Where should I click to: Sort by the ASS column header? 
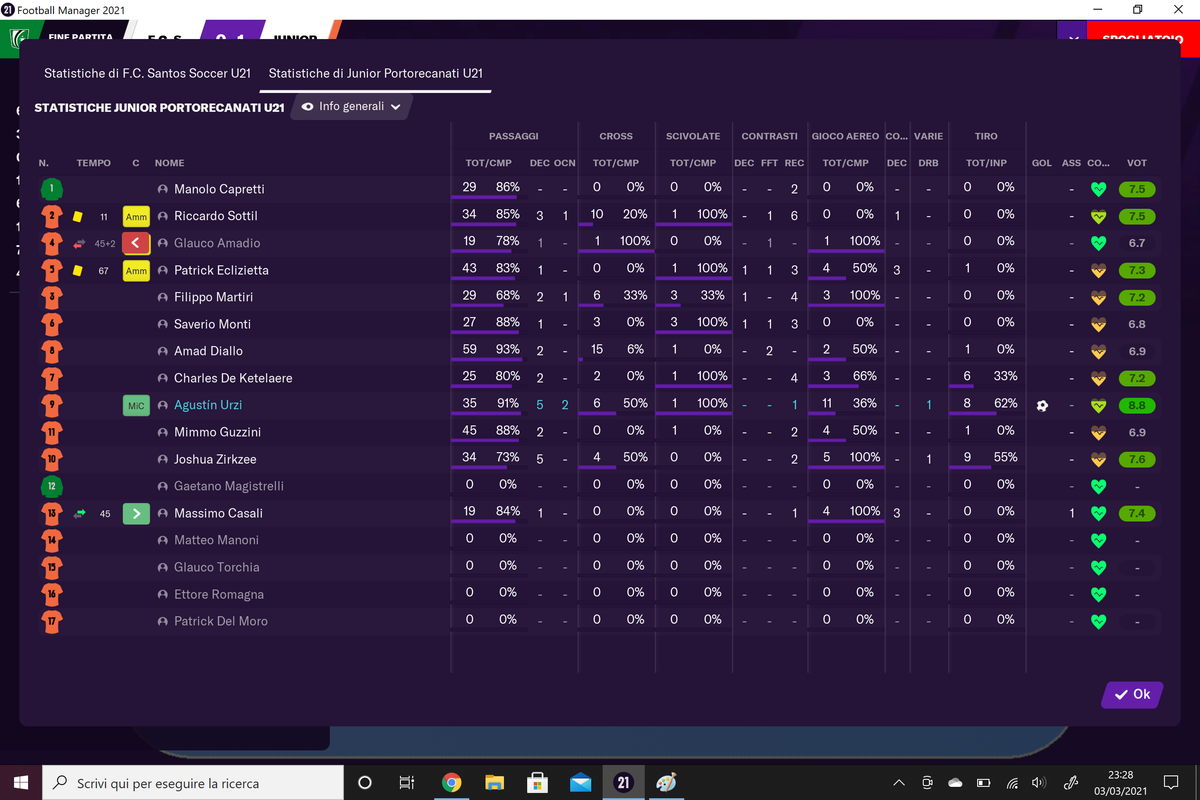1071,163
